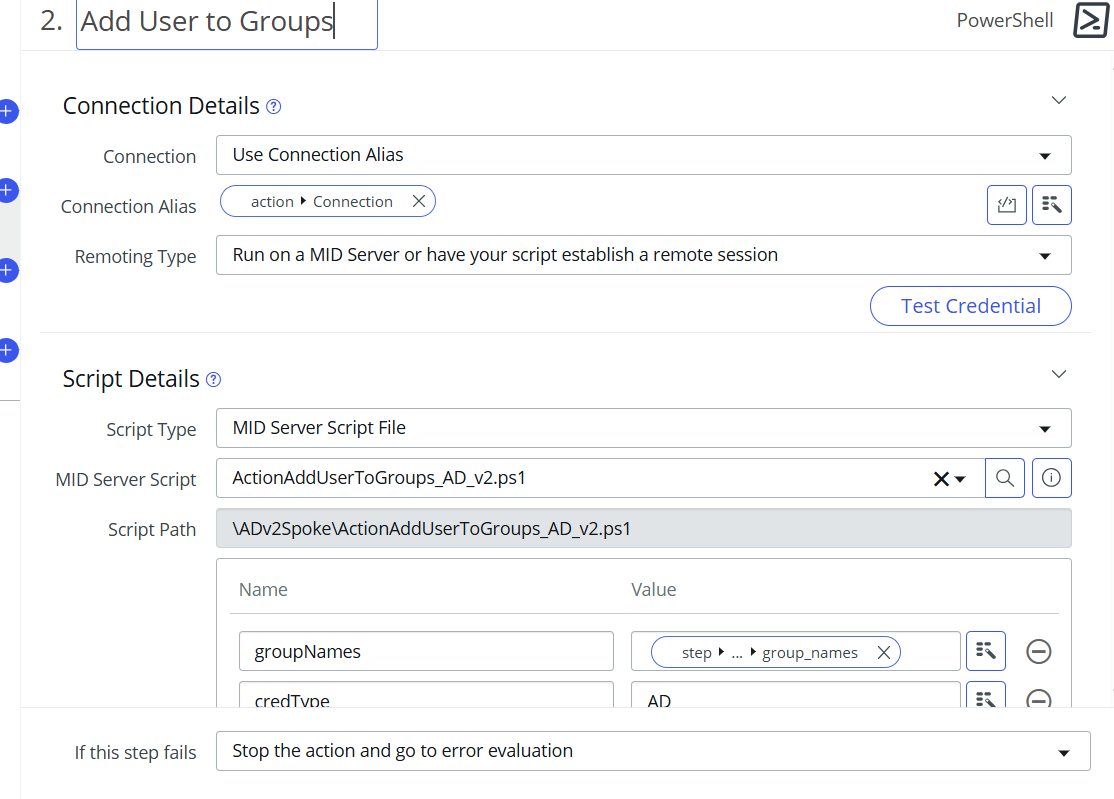Viewport: 1114px width, 799px height.
Task: Click the 'If this step fails' label
Action: [x=135, y=753]
